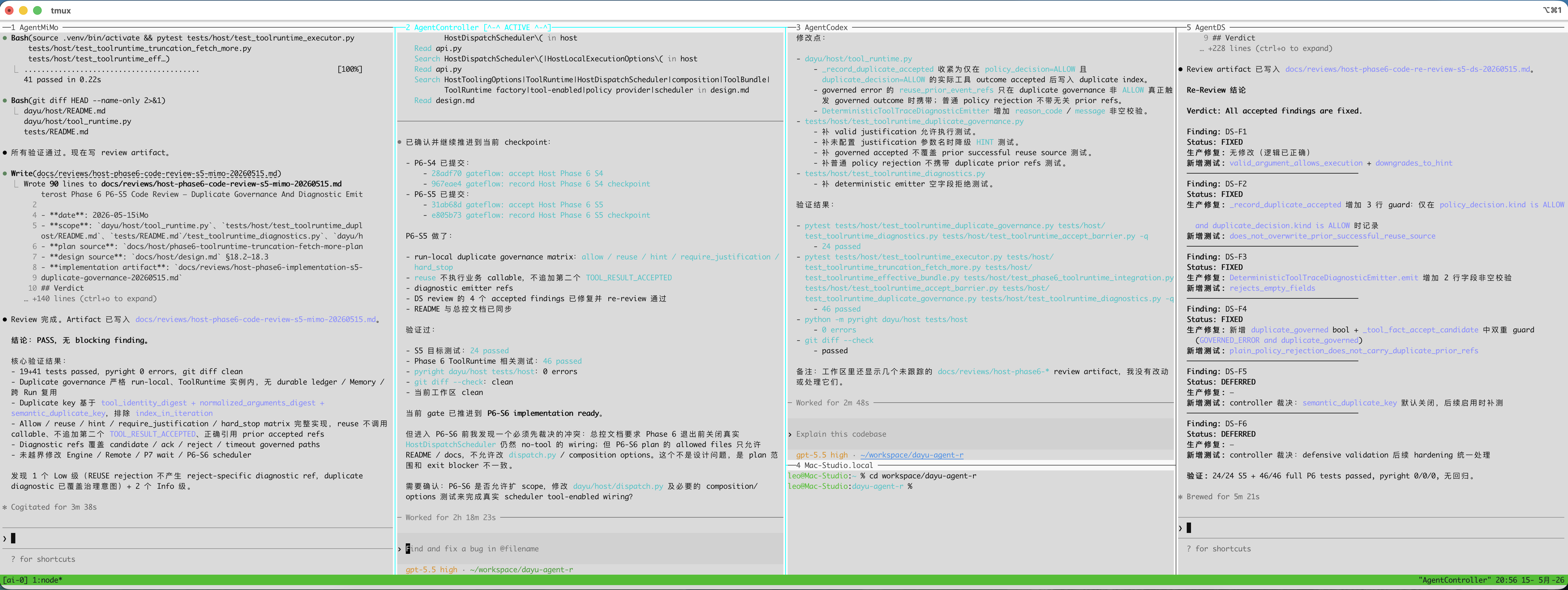The height and width of the screenshot is (590, 1568).
Task: Click dayu/host/dispatch.py path in AgentController question
Action: click(x=618, y=486)
